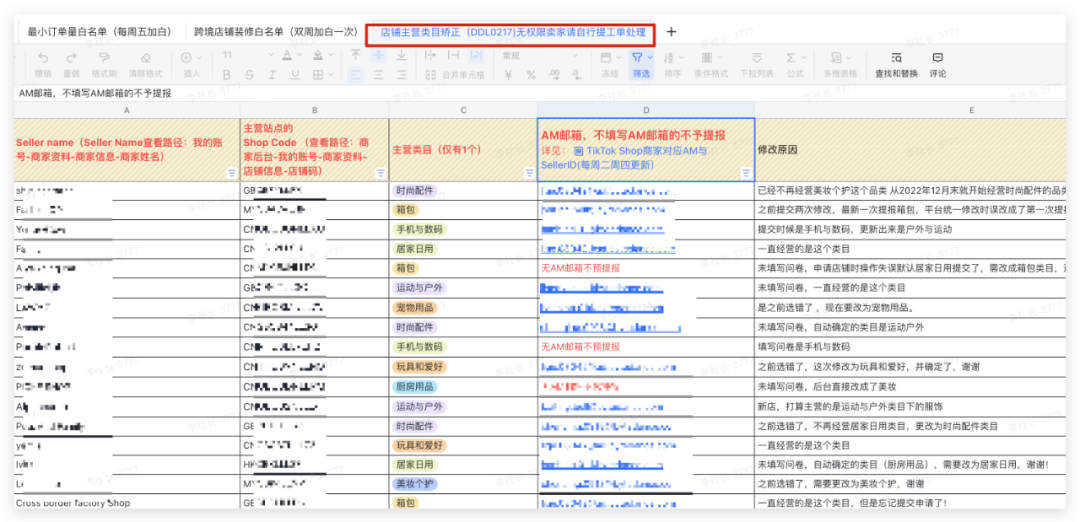Apply currency ¥ format

click(508, 75)
